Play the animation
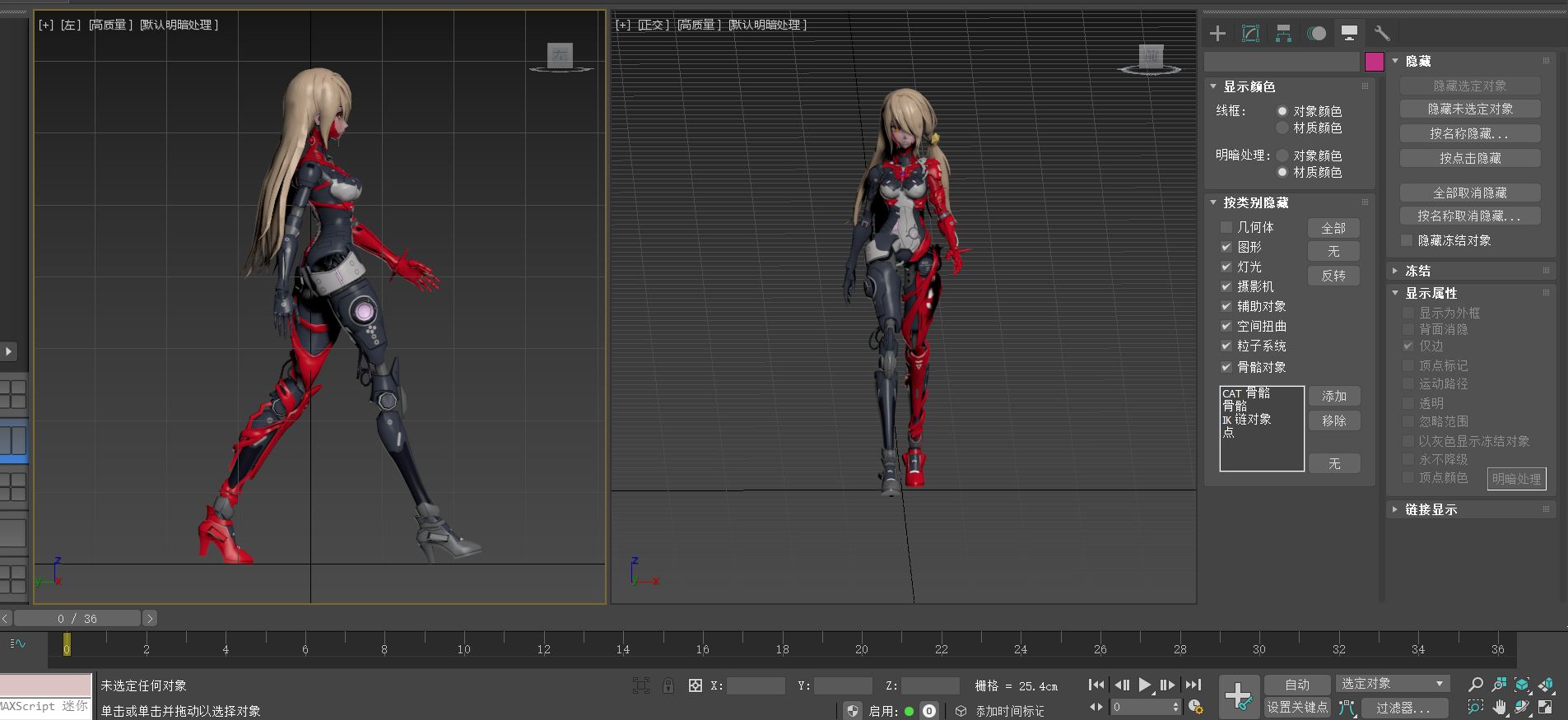This screenshot has width=1568, height=720. 1145,685
